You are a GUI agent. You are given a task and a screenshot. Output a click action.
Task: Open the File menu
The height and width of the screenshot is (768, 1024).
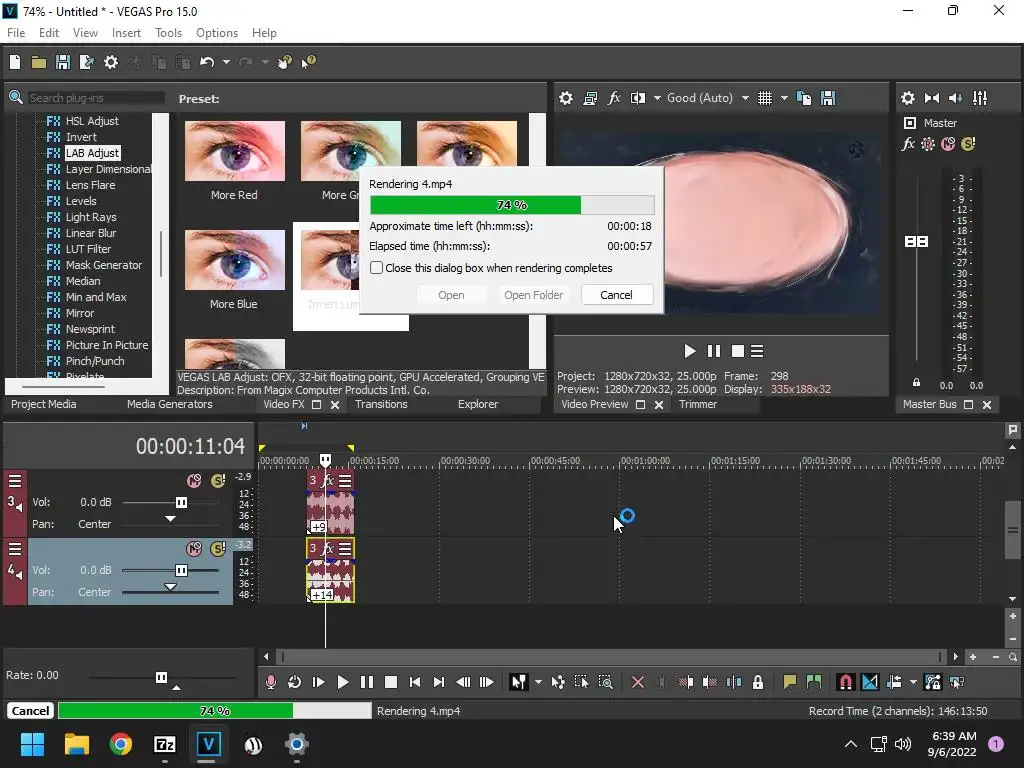16,33
